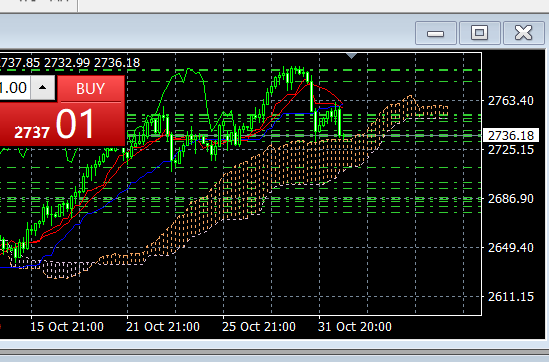The image size is (549, 362).
Task: Click the gray horizontal divider bar below the chart
Action: coord(274,352)
